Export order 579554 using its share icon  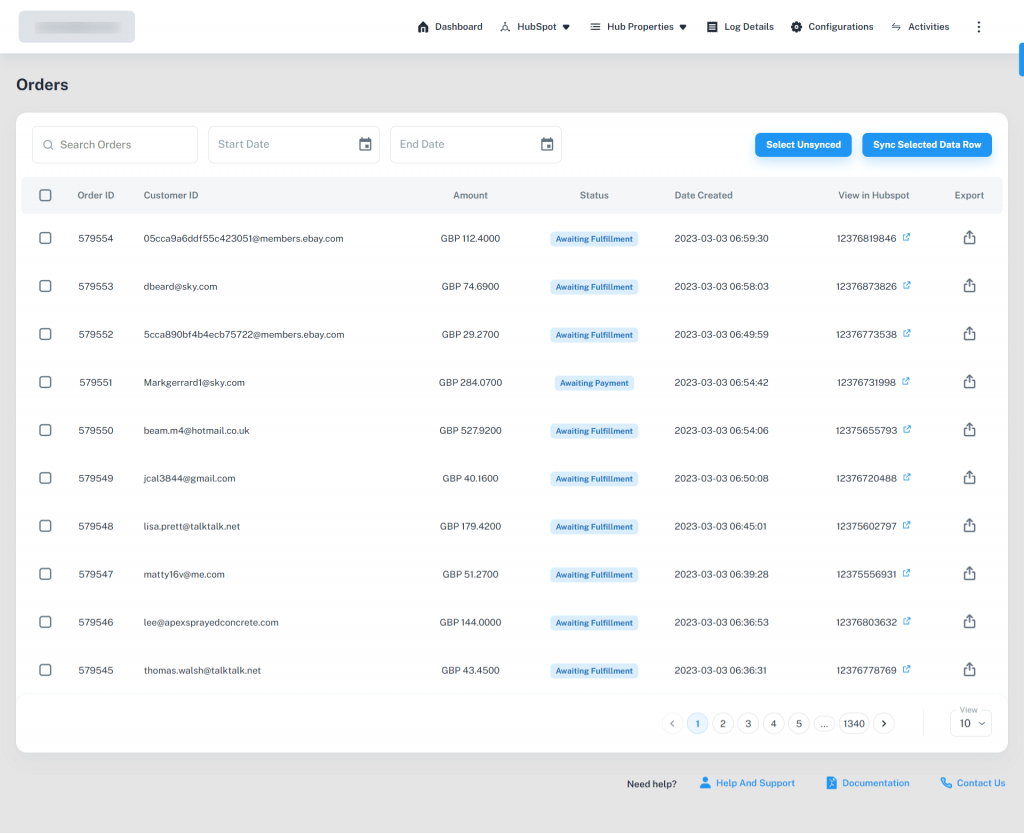point(969,238)
